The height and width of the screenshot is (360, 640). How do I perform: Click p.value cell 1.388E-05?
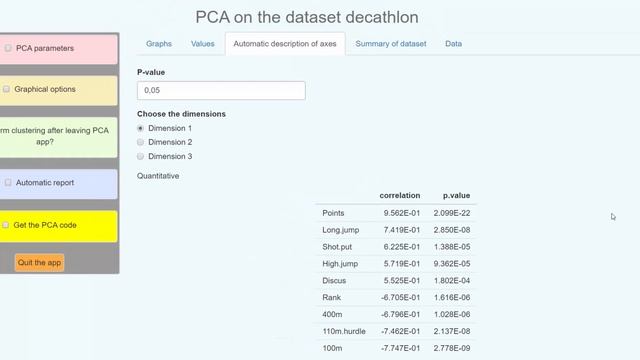point(452,247)
